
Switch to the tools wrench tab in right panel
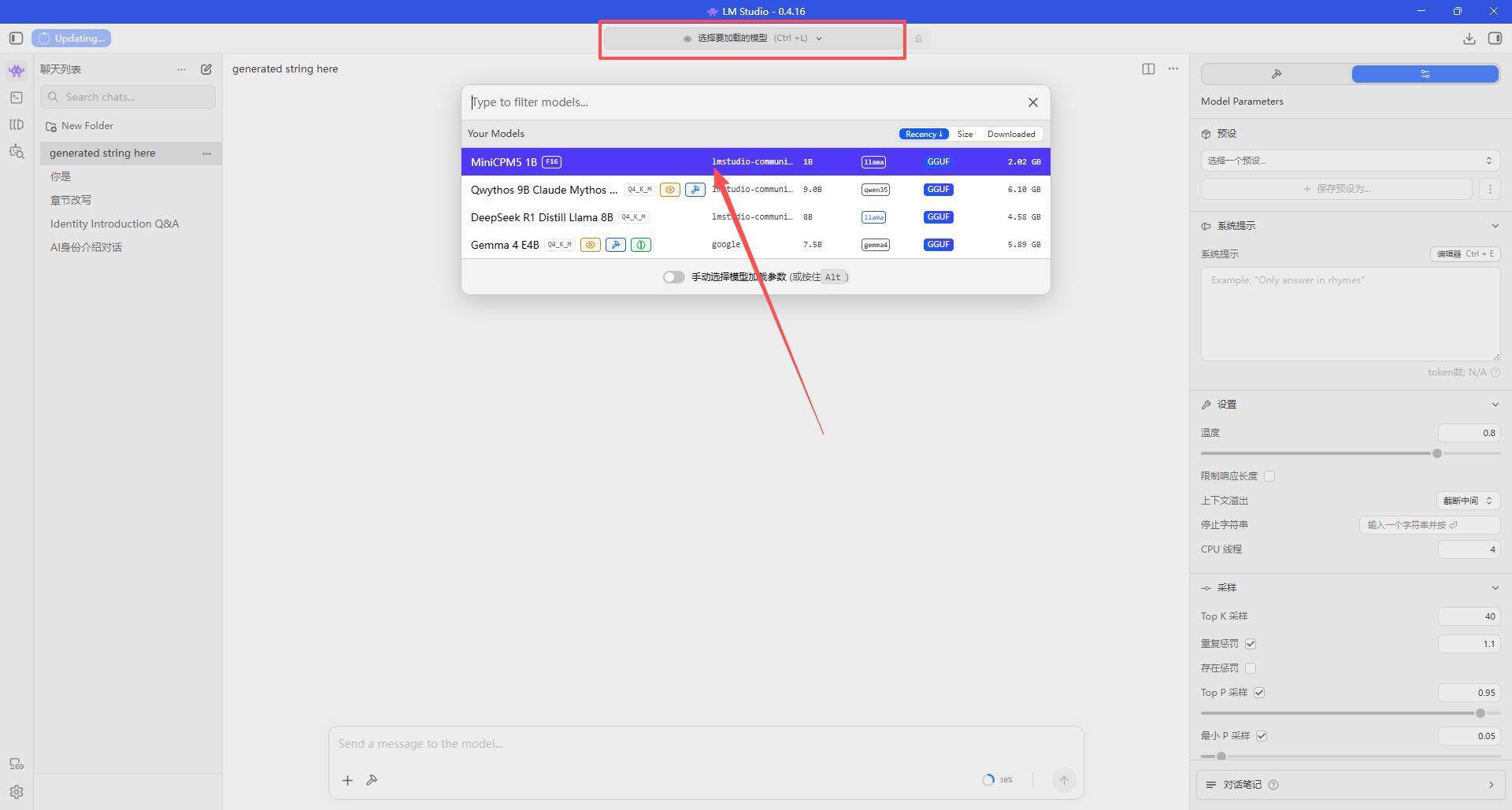1277,74
